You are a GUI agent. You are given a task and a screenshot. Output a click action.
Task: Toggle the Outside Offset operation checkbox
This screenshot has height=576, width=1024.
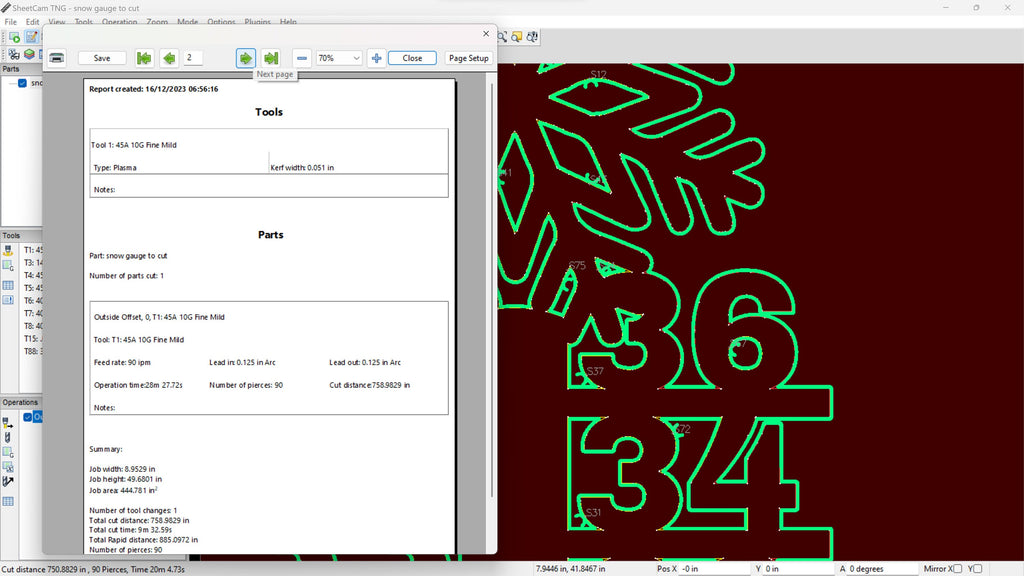click(27, 417)
